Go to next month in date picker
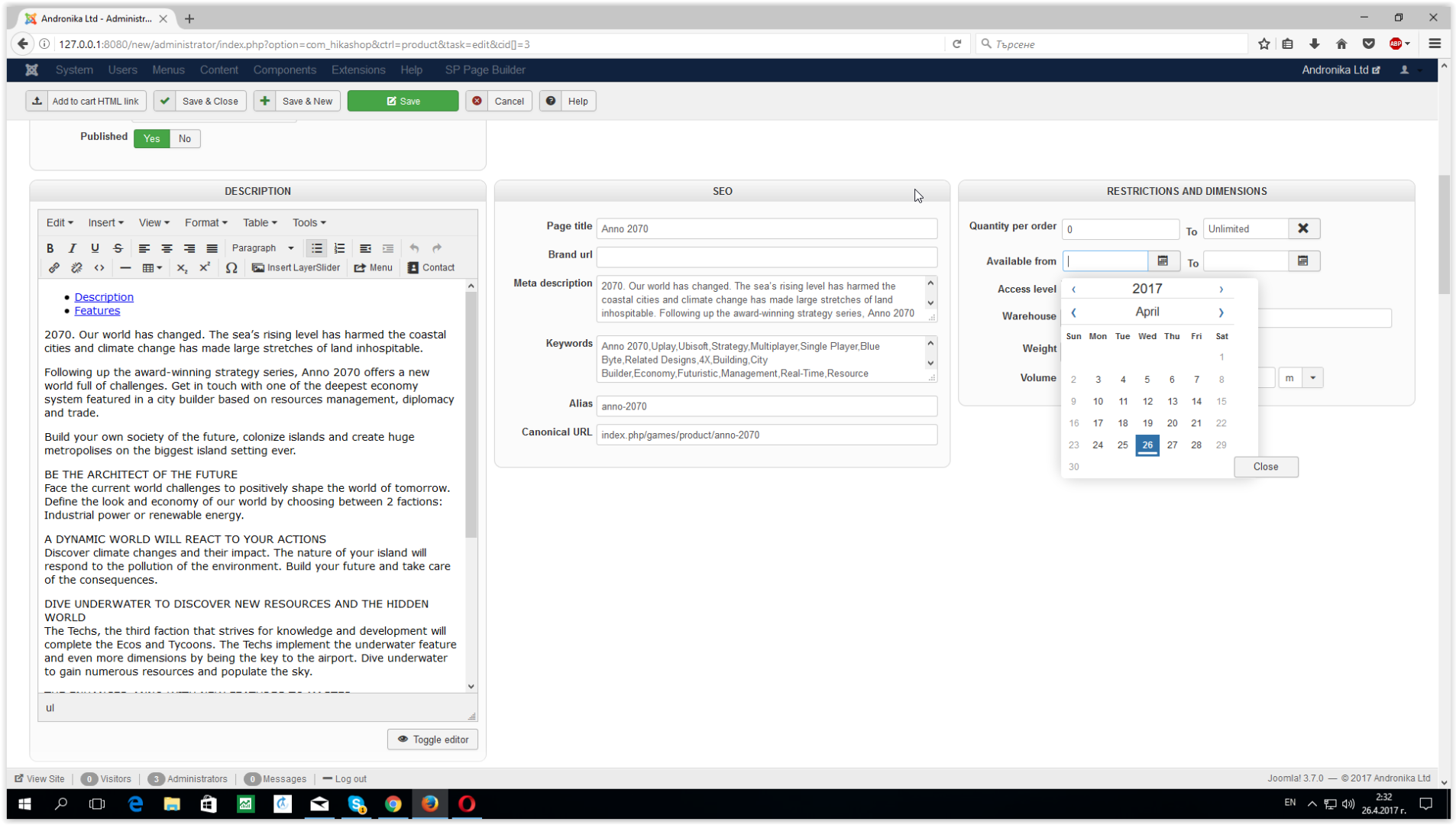Viewport: 1456px width, 825px height. [x=1221, y=312]
